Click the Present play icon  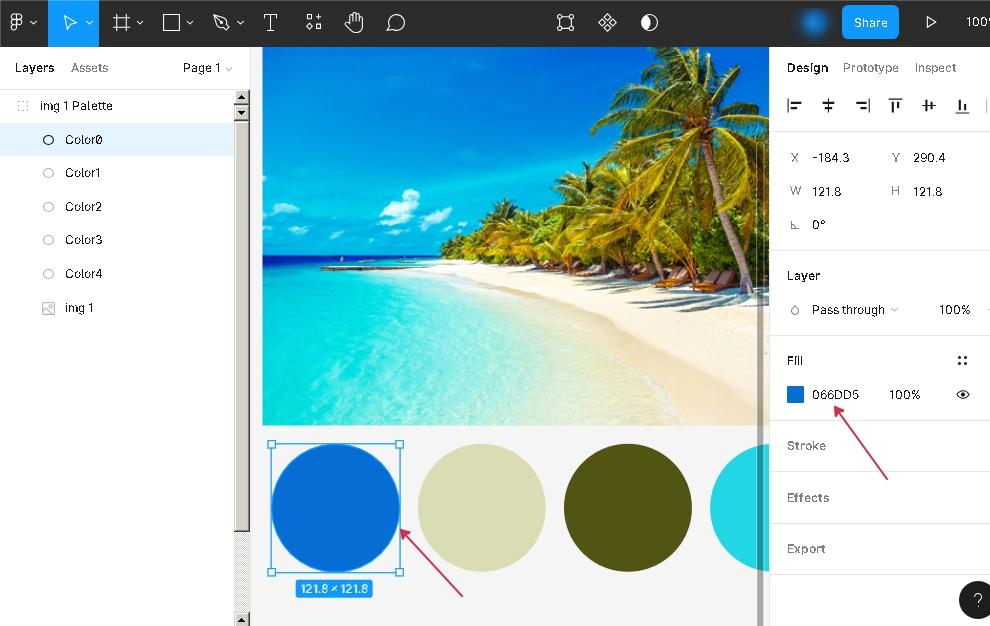point(931,23)
